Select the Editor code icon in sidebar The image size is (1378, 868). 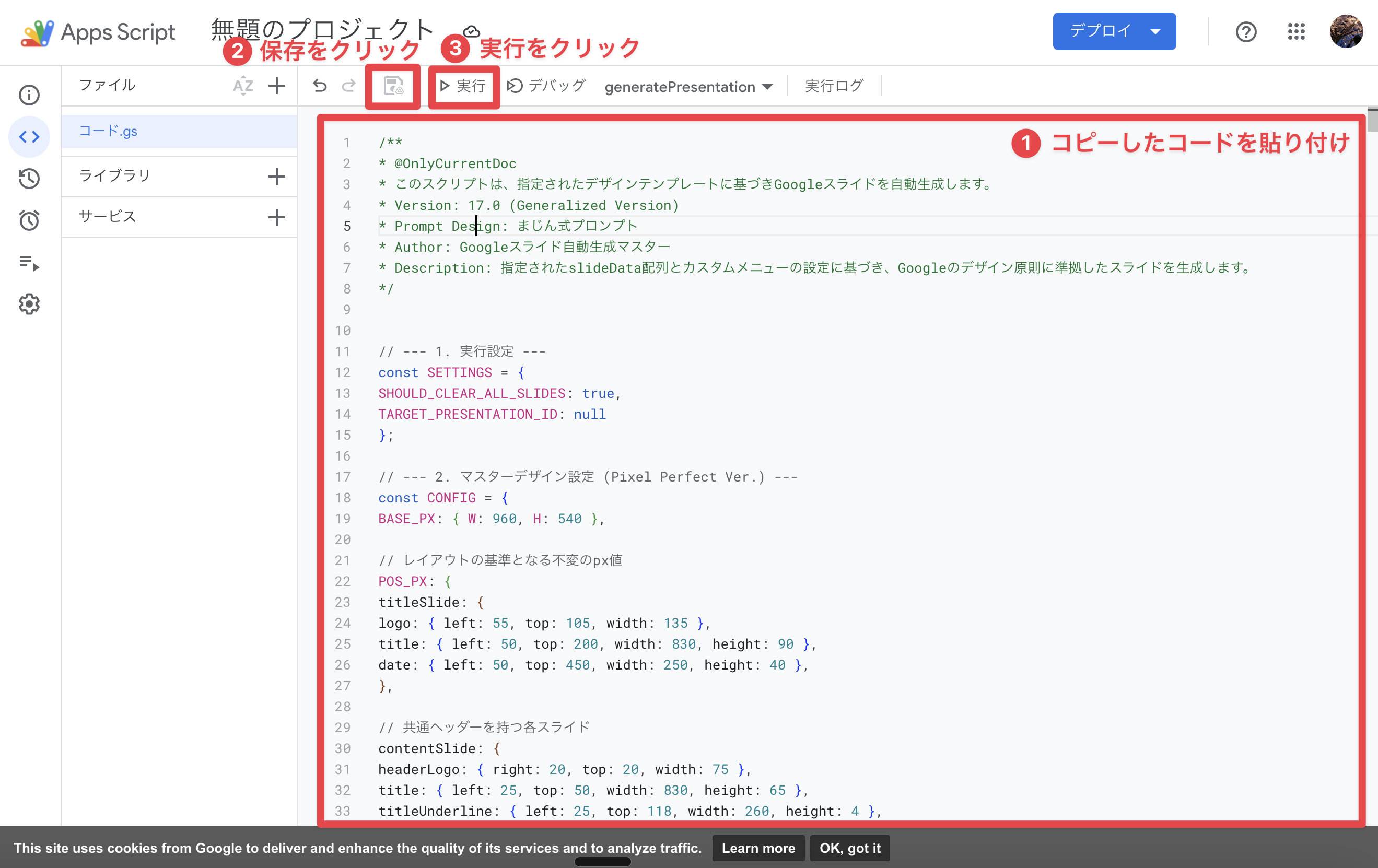(29, 137)
